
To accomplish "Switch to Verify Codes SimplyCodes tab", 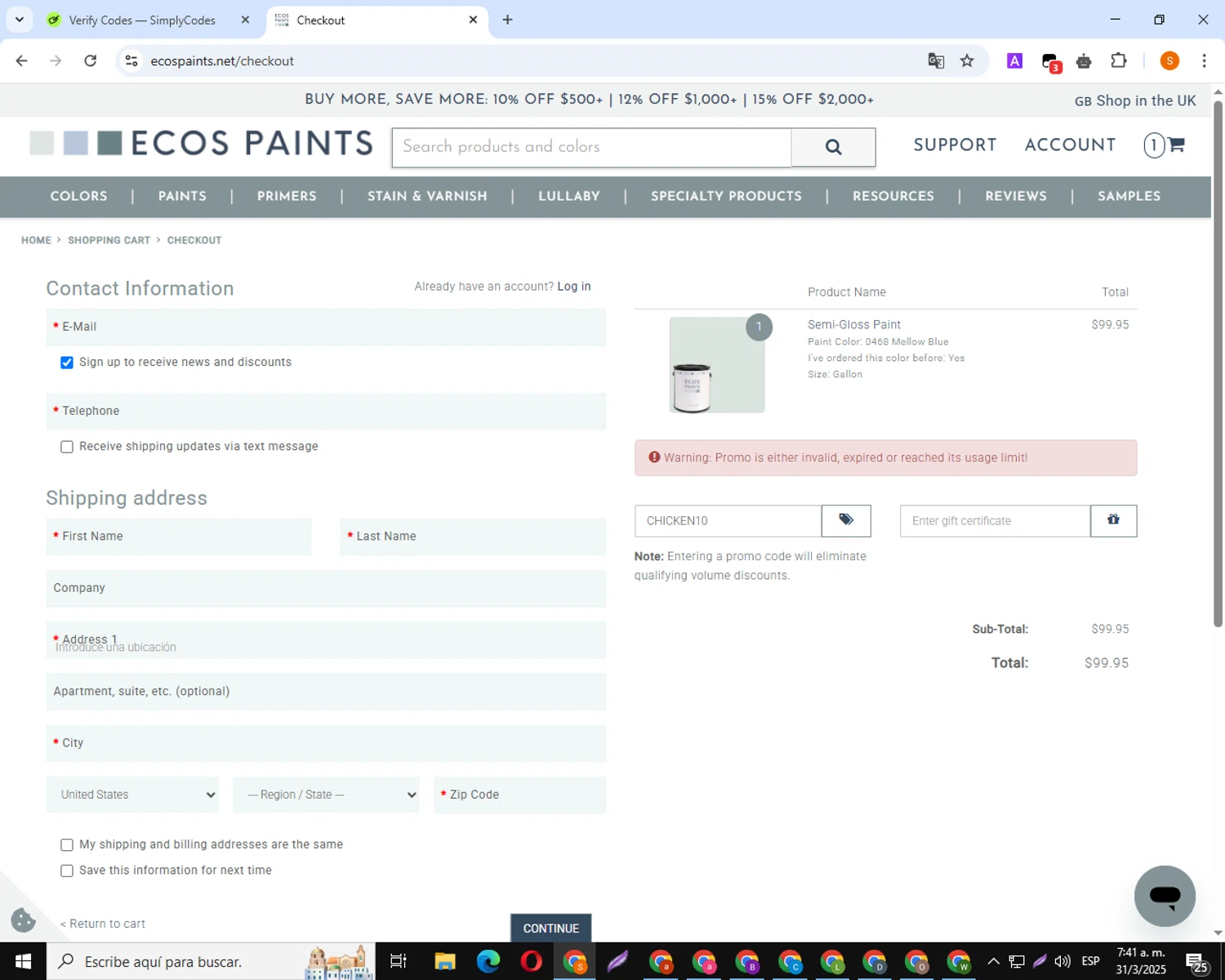I will [x=143, y=20].
